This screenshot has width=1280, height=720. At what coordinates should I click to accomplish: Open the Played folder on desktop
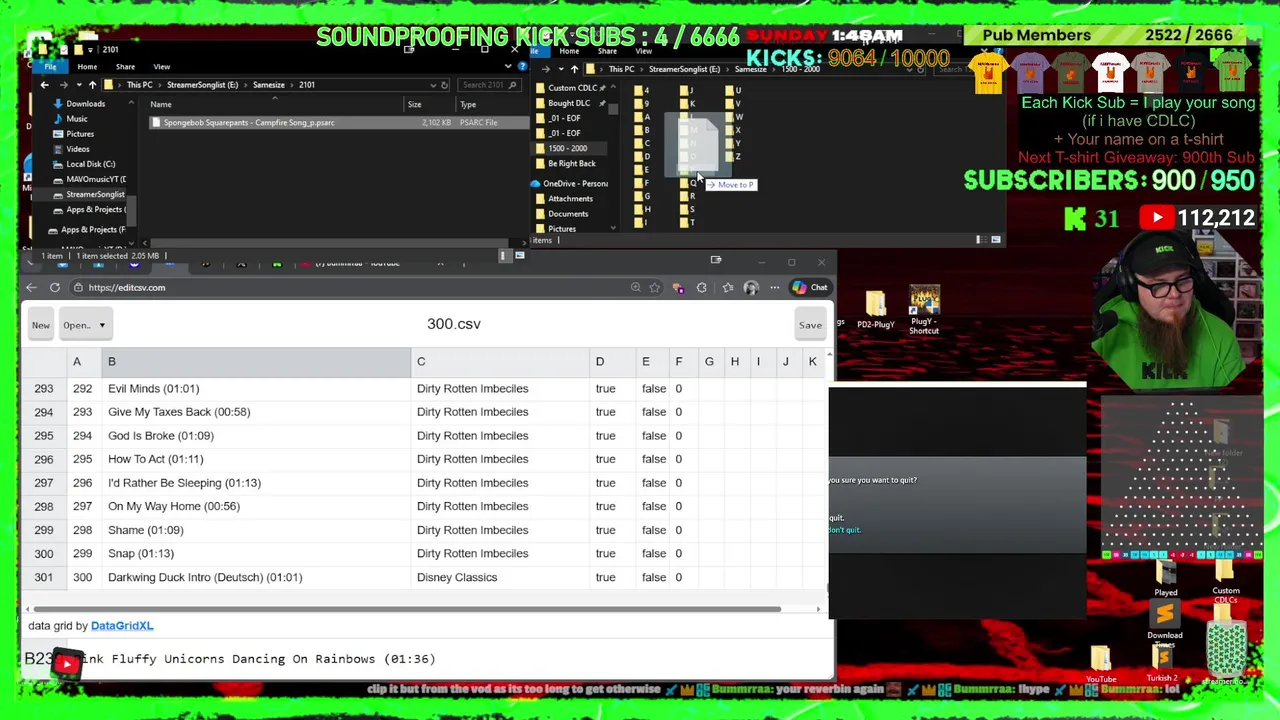(1165, 579)
